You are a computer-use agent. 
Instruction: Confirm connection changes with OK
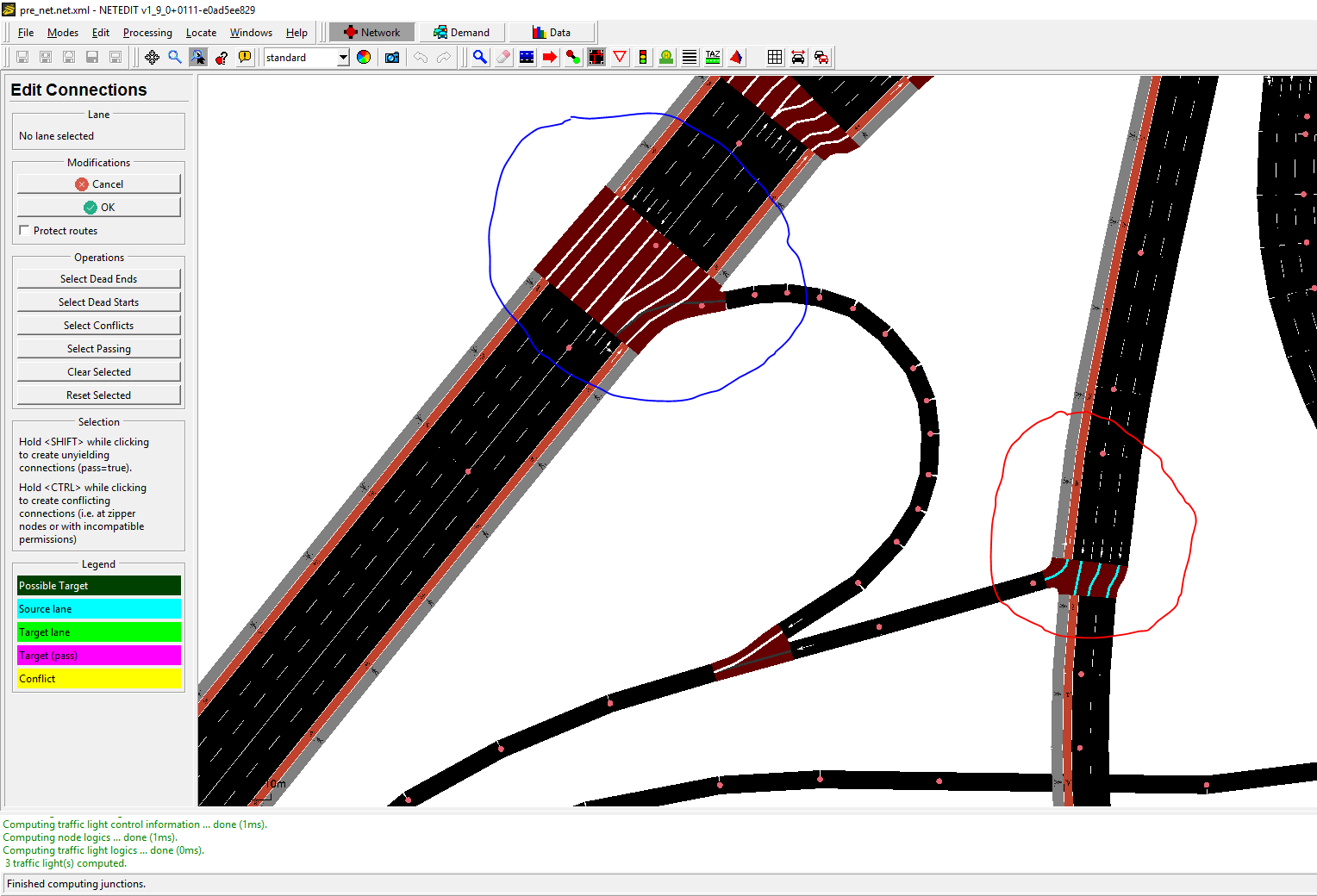coord(98,207)
